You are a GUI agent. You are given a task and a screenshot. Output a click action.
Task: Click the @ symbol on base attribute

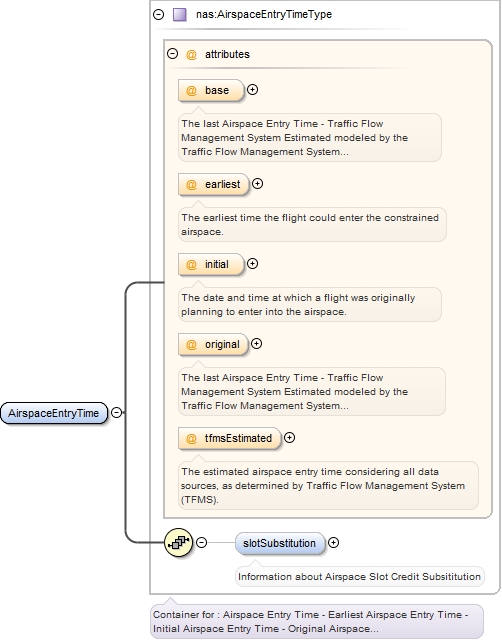point(191,90)
